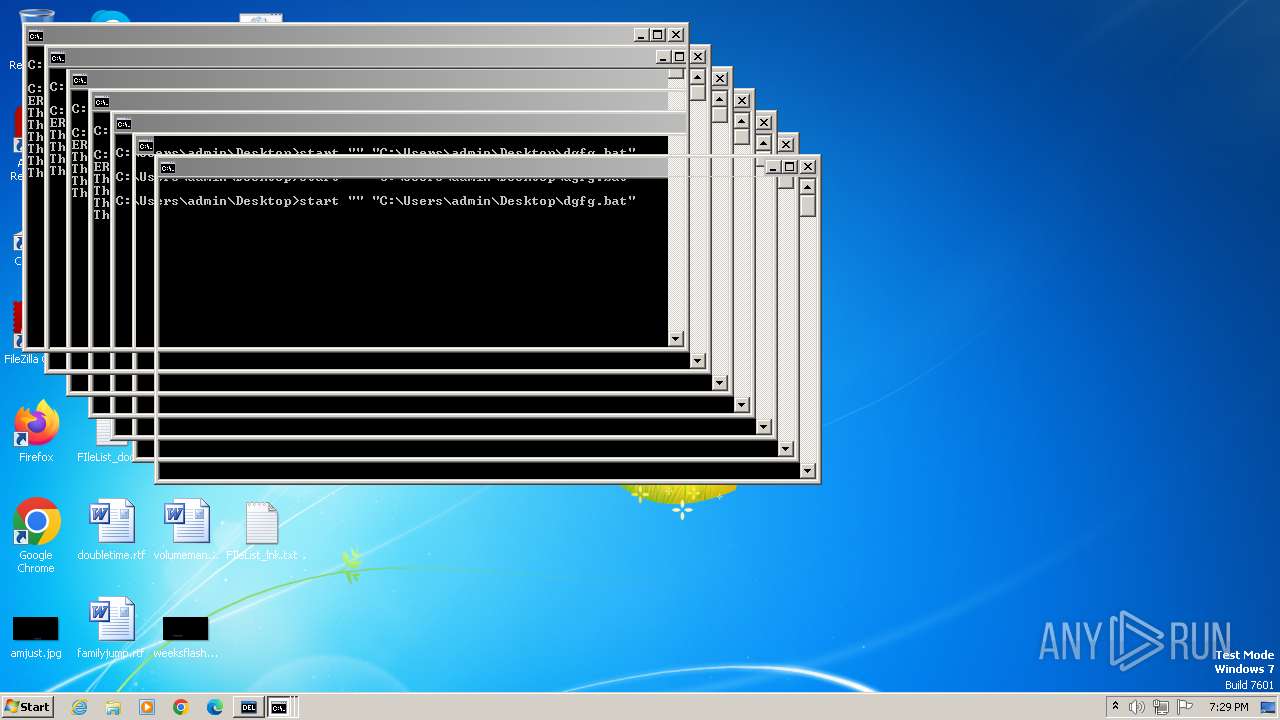
Task: Switch to the cmd.exe taskbar group
Action: pyautogui.click(x=281, y=707)
